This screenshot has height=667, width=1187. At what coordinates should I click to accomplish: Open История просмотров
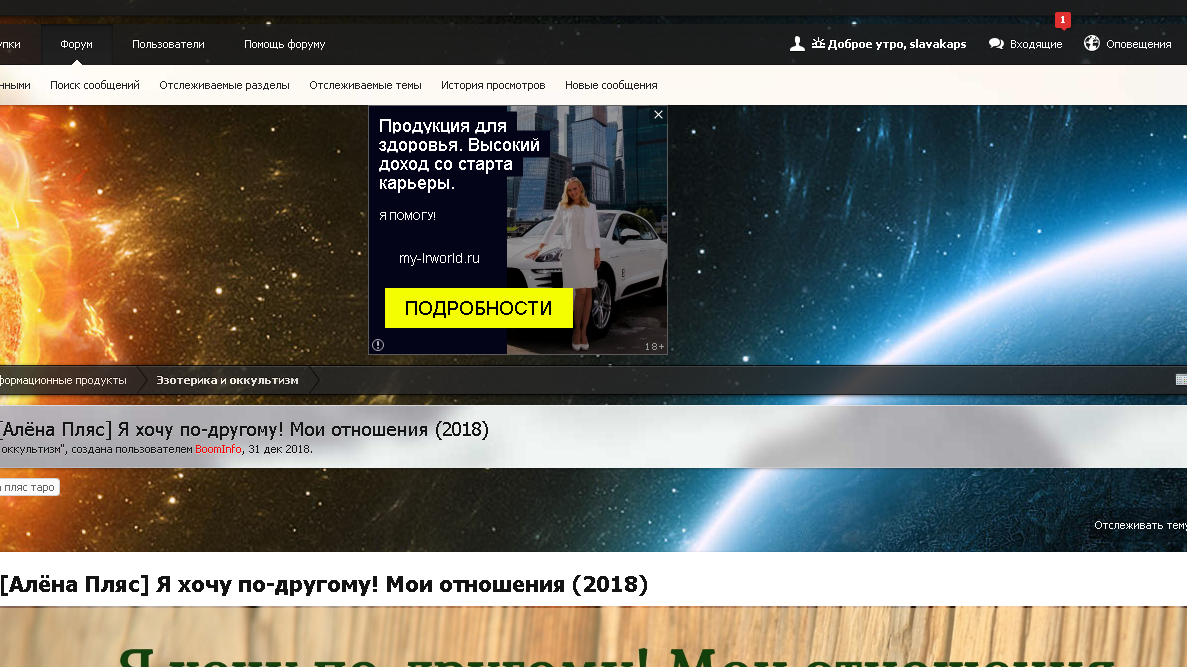pos(493,85)
